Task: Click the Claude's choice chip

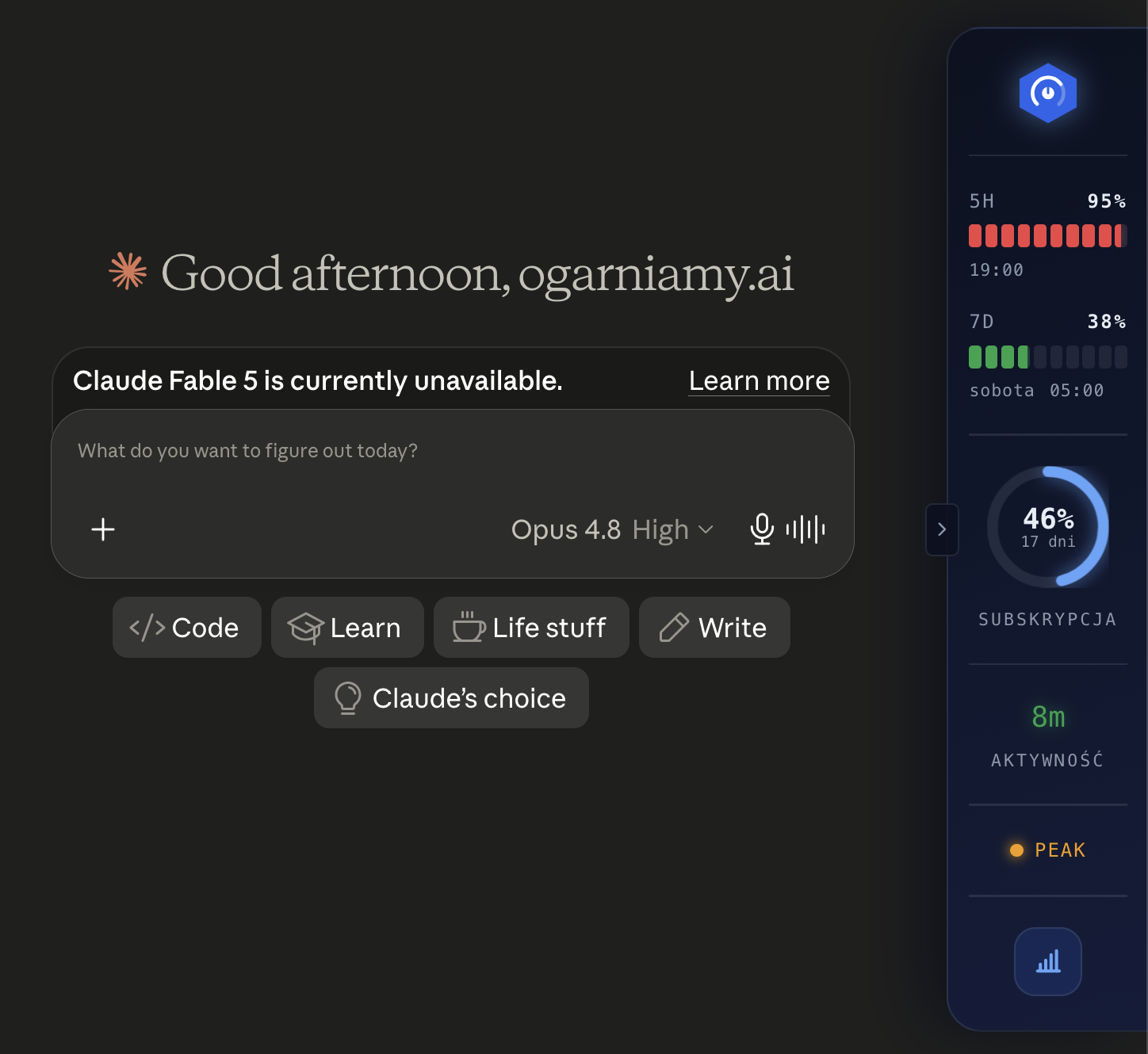Action: [x=451, y=698]
